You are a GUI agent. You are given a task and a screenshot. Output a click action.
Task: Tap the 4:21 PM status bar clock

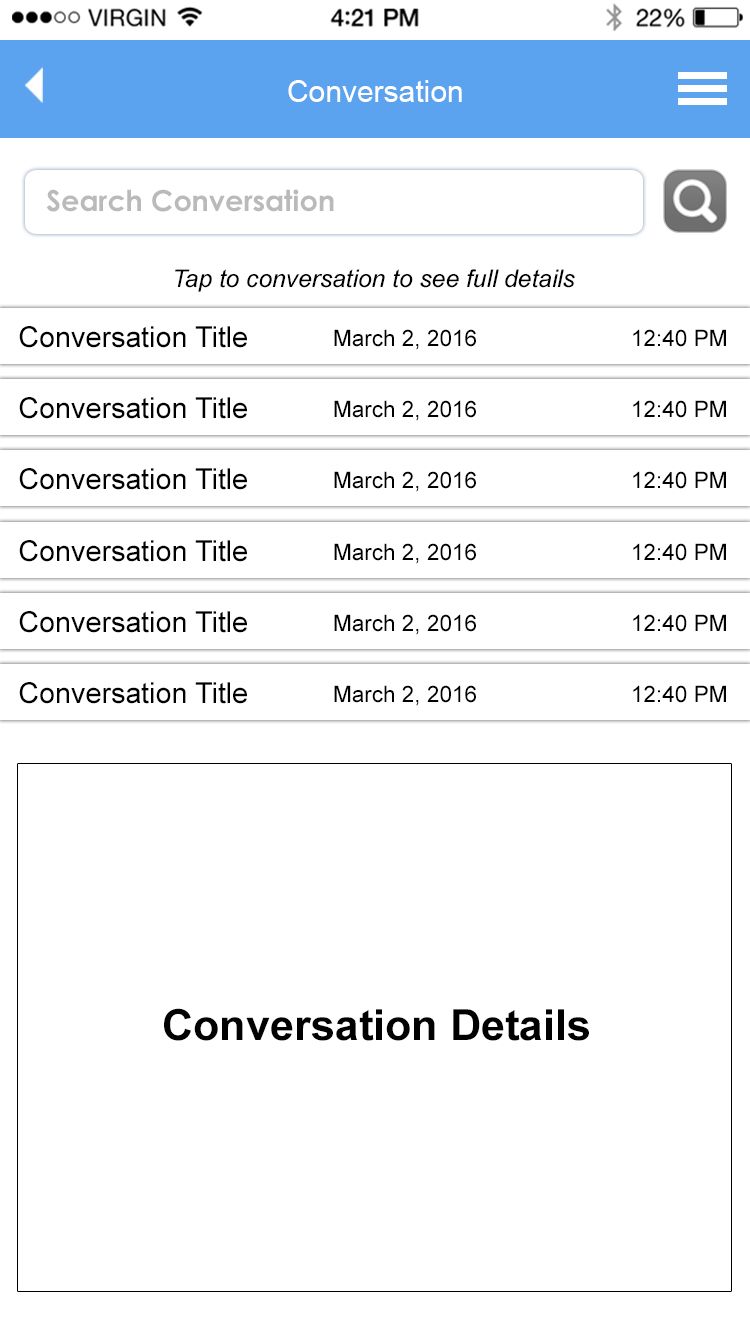click(x=374, y=17)
